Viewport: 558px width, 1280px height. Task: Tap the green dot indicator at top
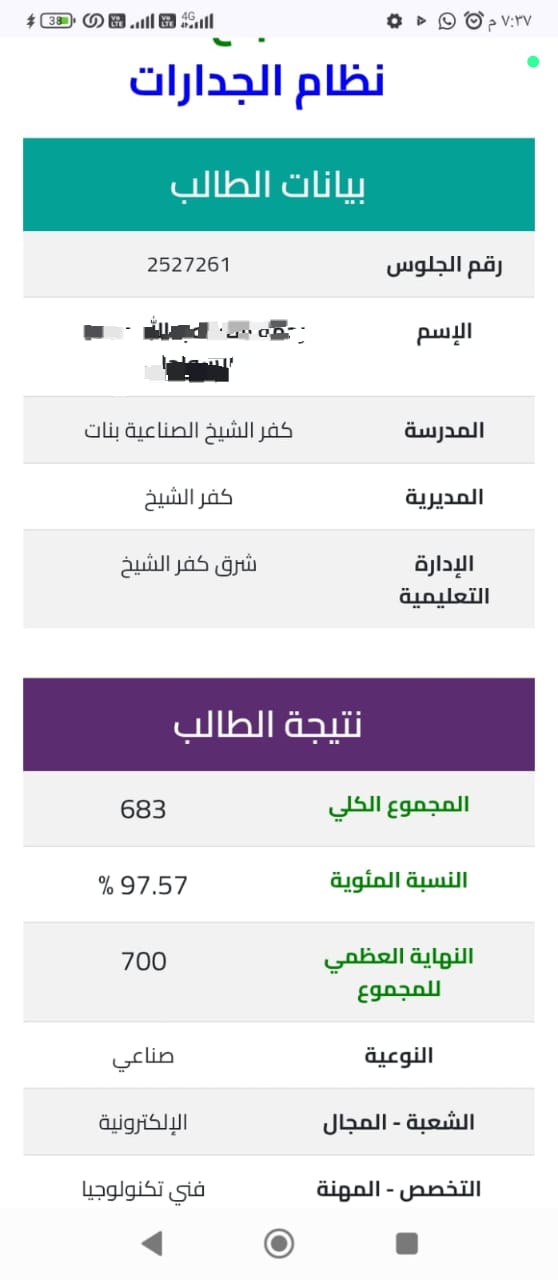point(533,62)
